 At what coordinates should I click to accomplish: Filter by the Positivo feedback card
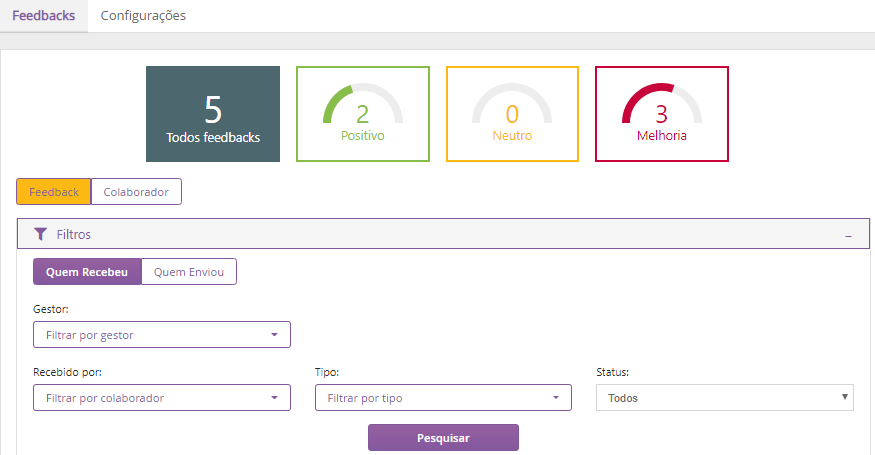tap(363, 114)
